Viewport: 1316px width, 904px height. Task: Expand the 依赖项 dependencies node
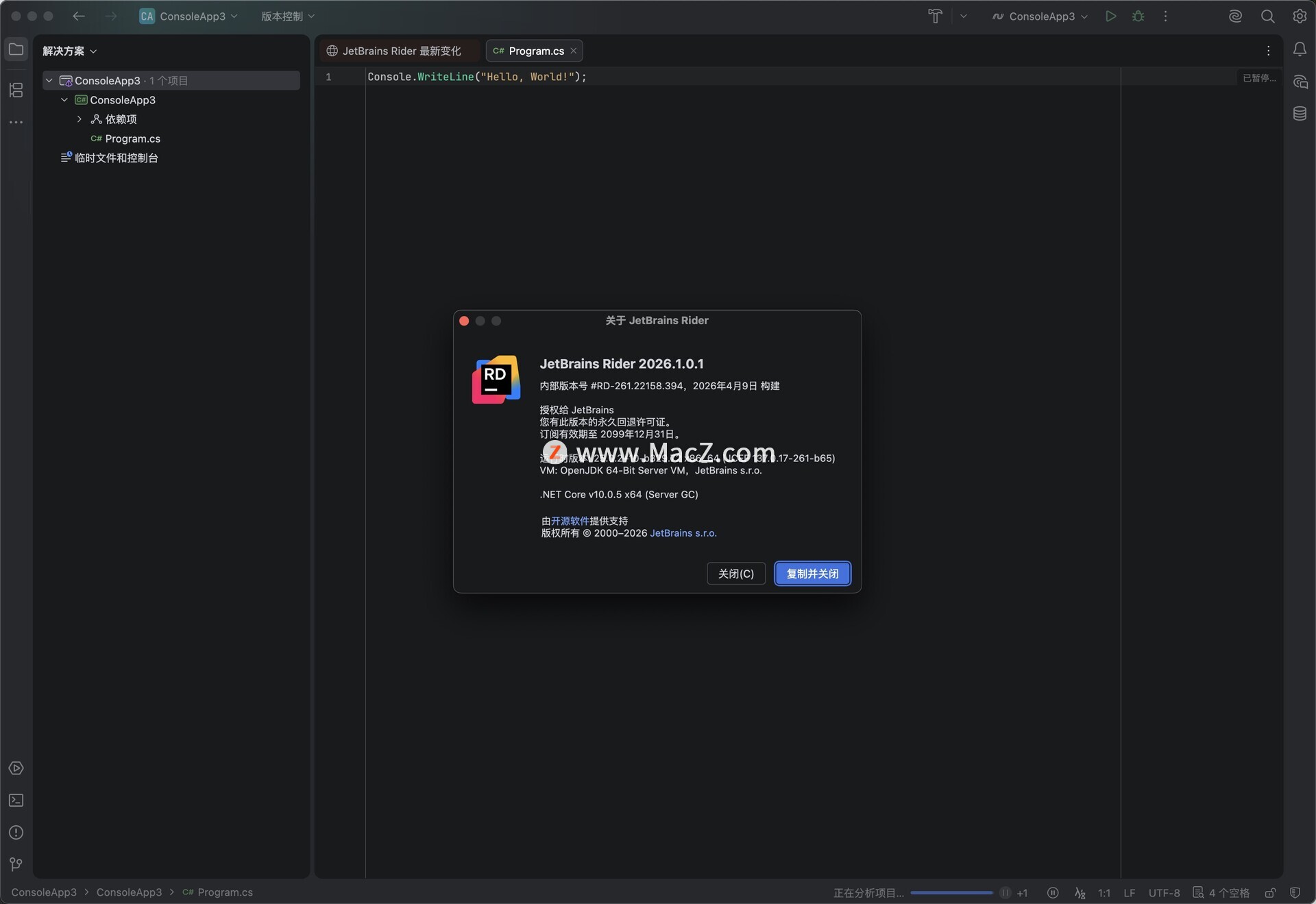[80, 119]
